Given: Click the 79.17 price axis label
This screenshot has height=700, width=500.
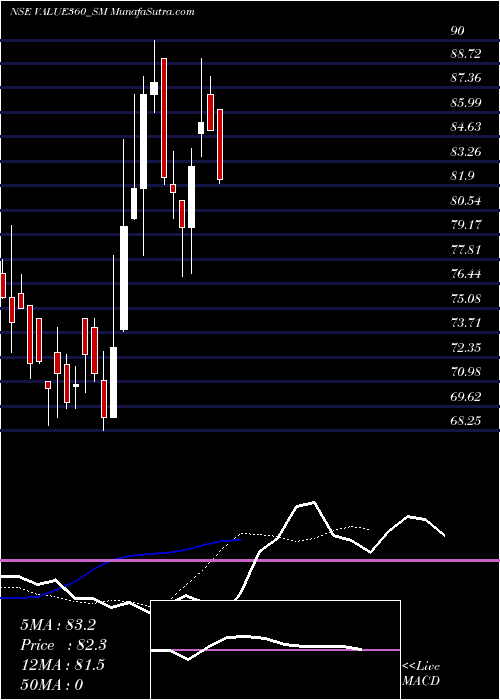Looking at the screenshot, I should tap(467, 225).
